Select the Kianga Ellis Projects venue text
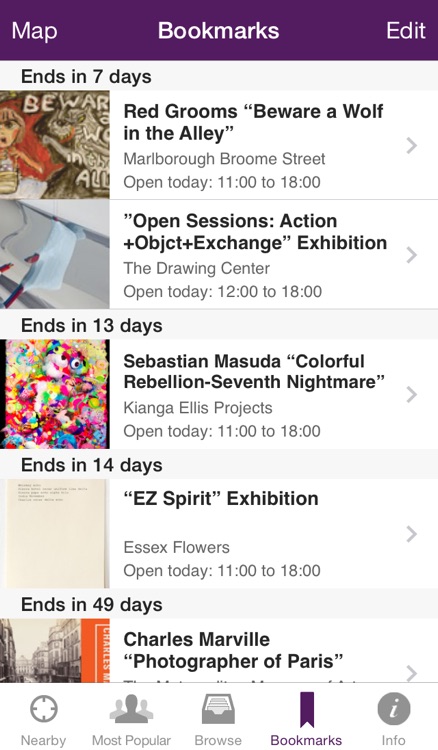 [x=198, y=408]
